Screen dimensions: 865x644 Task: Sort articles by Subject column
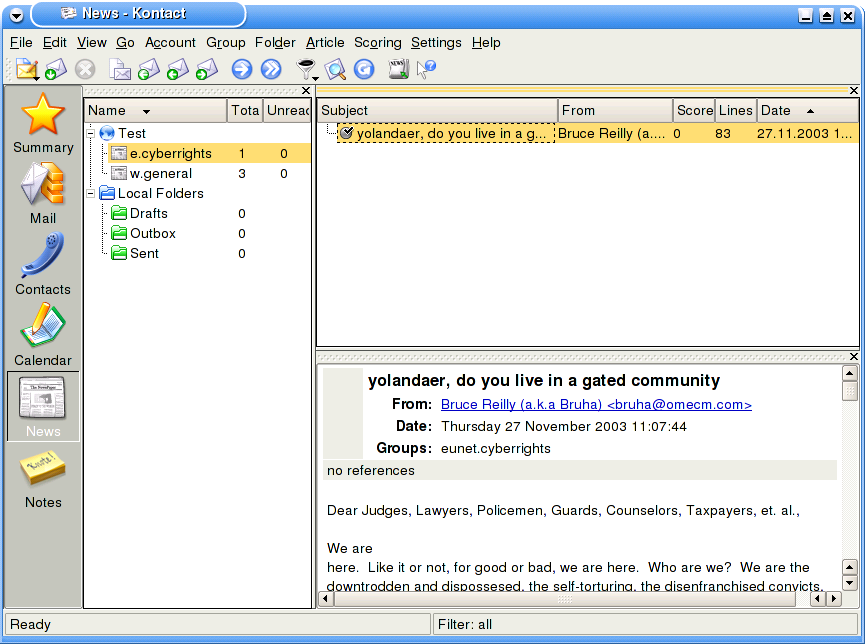click(437, 110)
